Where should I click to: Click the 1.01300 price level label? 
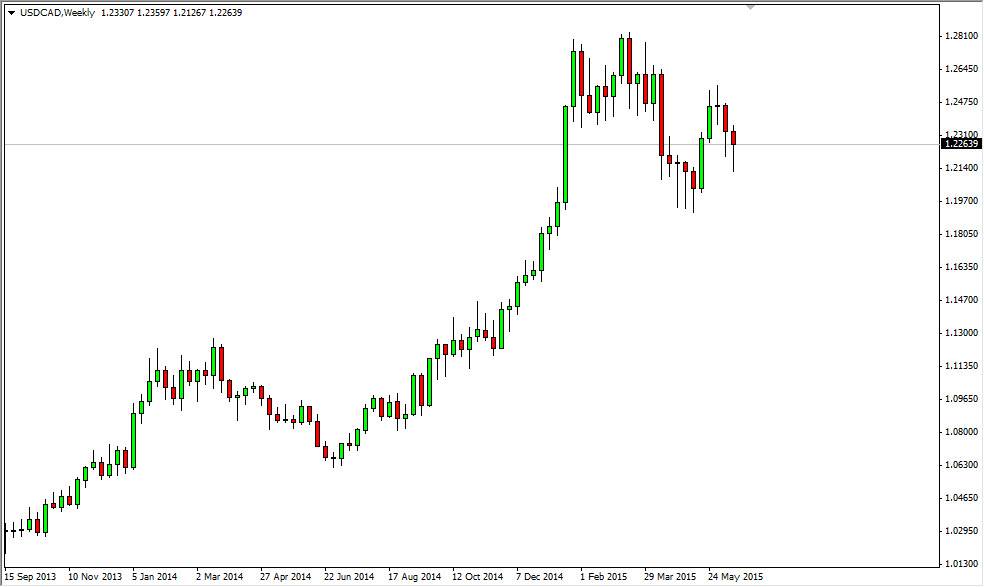point(960,563)
